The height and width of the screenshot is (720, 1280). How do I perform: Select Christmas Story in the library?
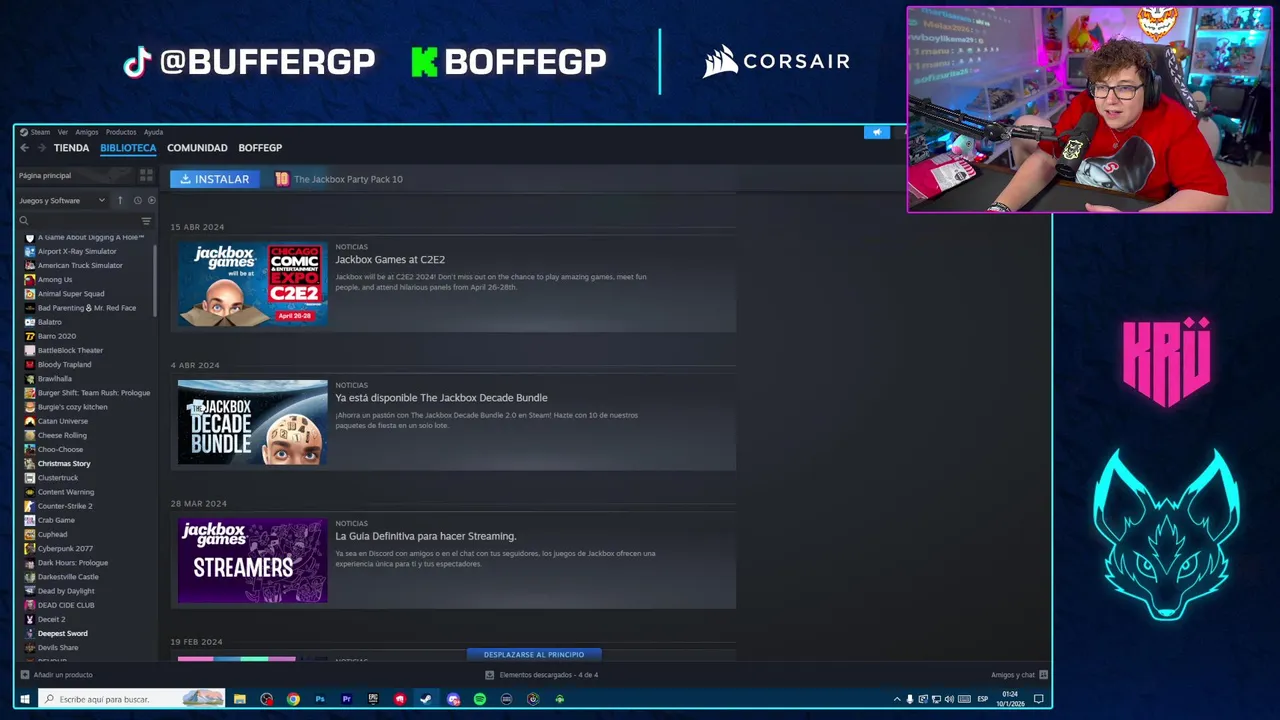point(64,463)
